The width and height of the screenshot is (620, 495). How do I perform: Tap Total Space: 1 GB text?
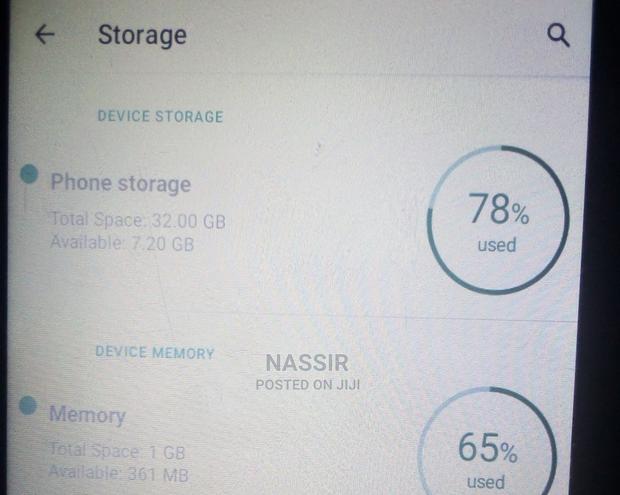tap(117, 453)
